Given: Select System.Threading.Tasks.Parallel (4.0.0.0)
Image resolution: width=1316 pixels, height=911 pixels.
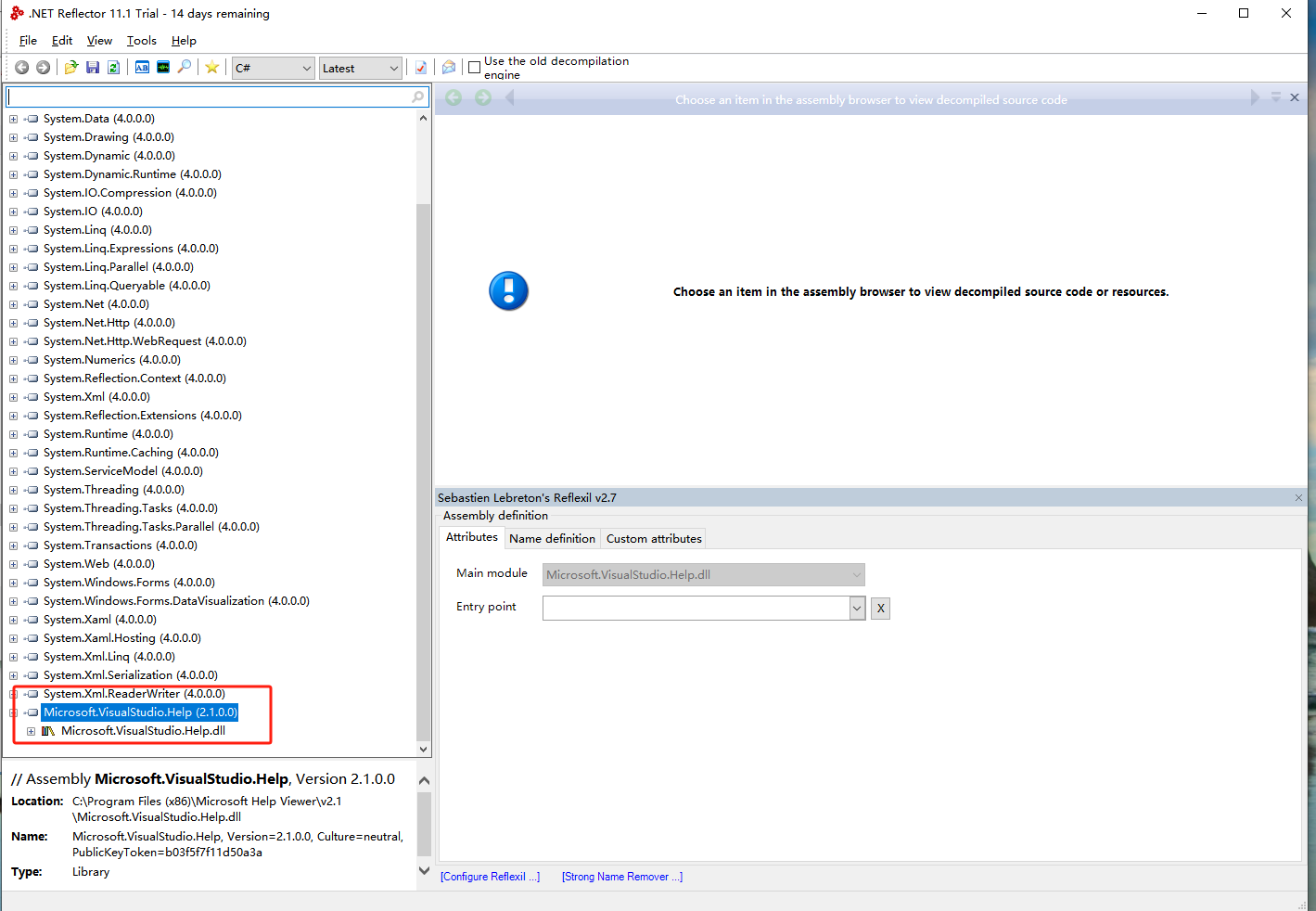Looking at the screenshot, I should pyautogui.click(x=151, y=527).
